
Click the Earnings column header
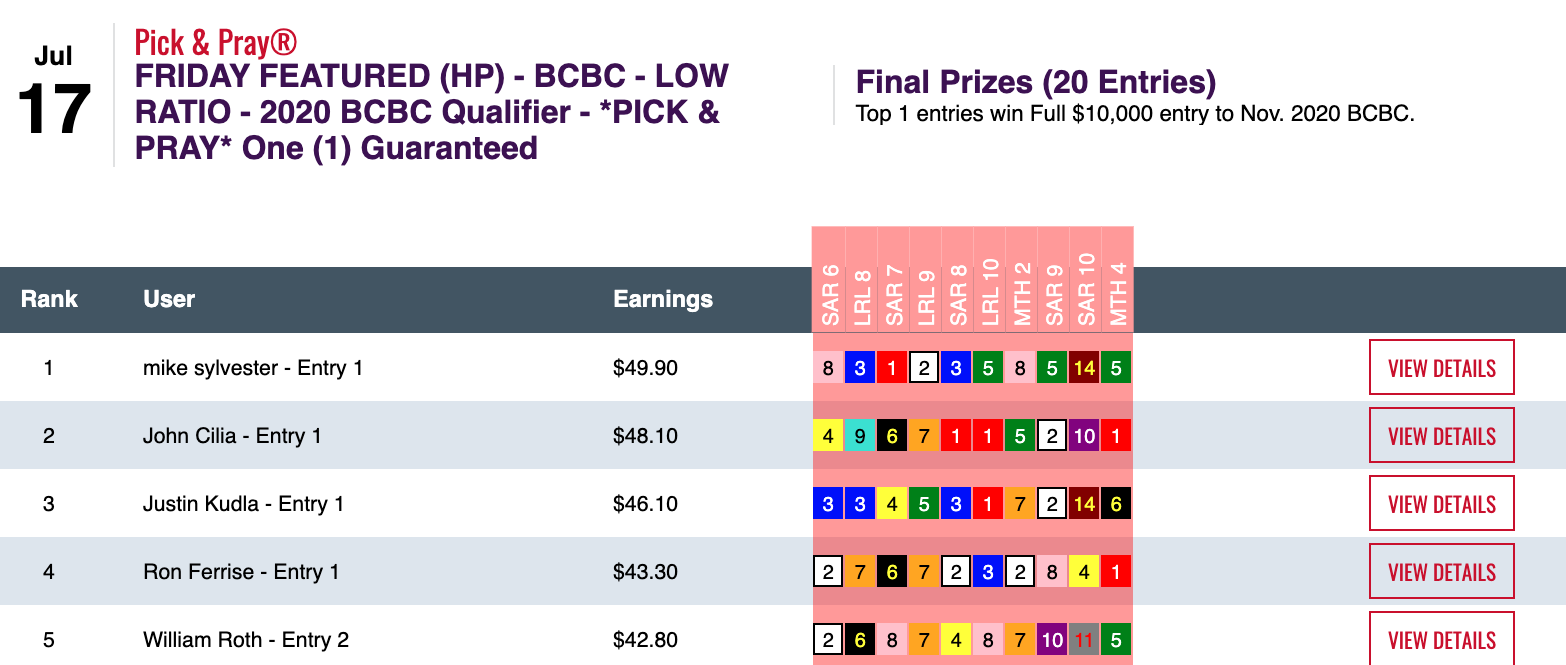click(663, 299)
